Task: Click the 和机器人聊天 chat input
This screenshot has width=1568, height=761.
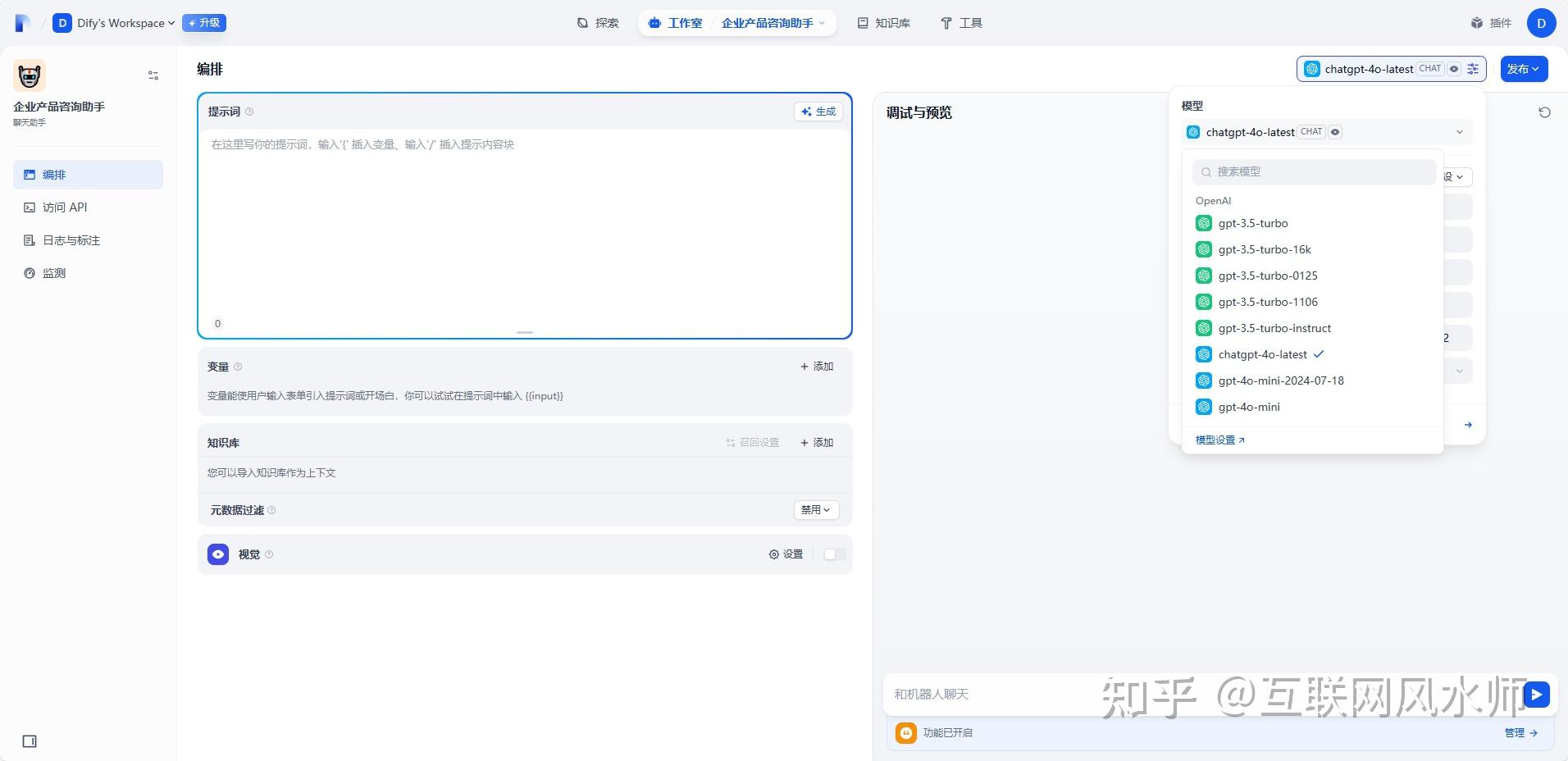Action: 1201,695
